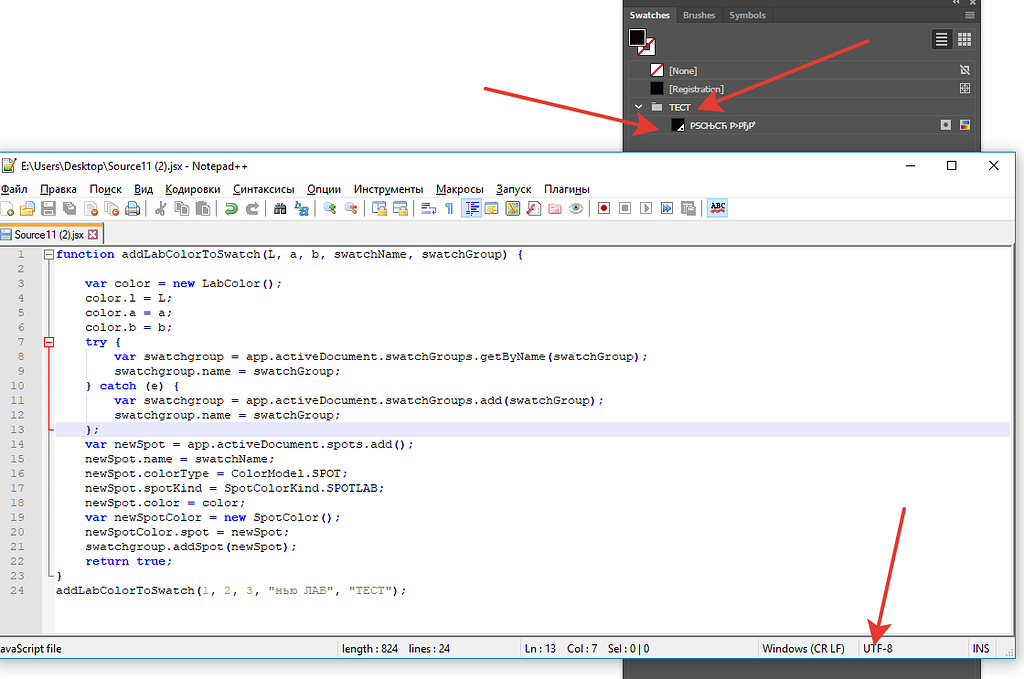Click the green Undo arrow
The height and width of the screenshot is (679, 1024).
[x=231, y=208]
